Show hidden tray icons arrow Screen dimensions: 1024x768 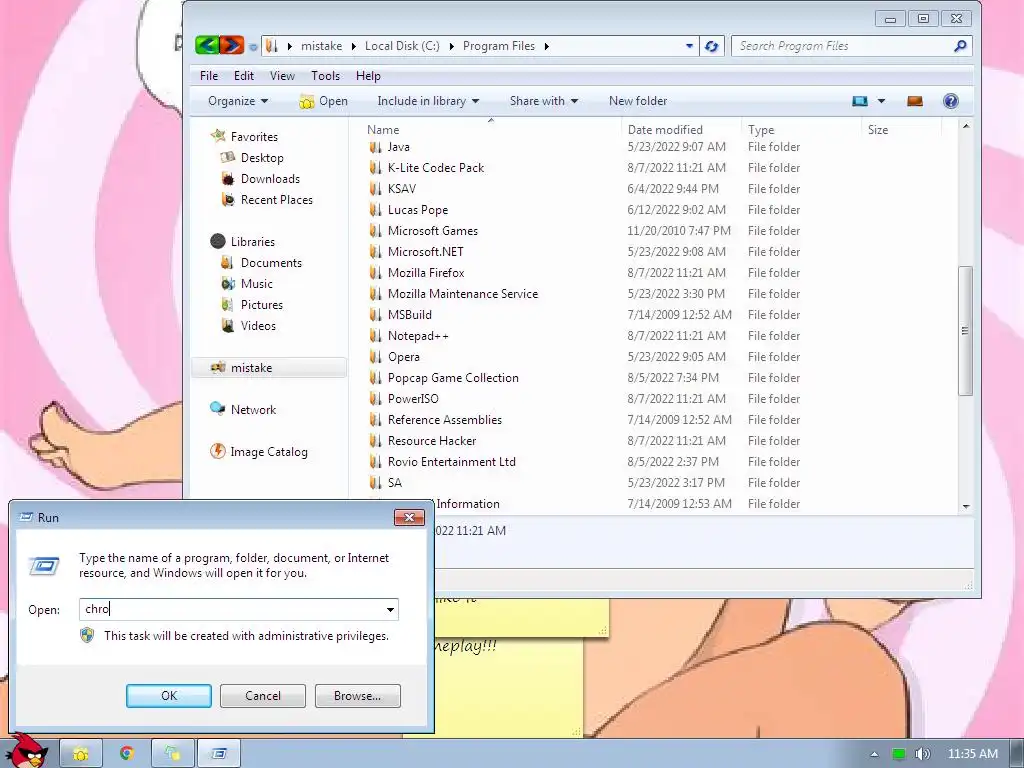click(874, 754)
